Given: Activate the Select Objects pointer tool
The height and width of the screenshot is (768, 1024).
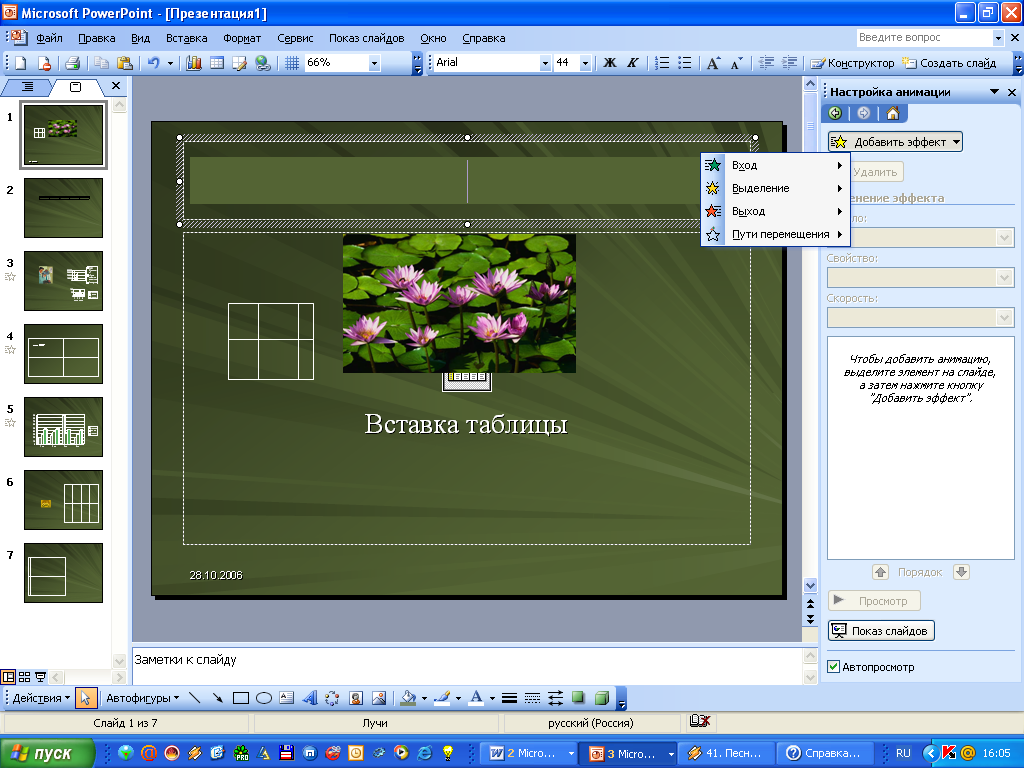Looking at the screenshot, I should pyautogui.click(x=85, y=698).
